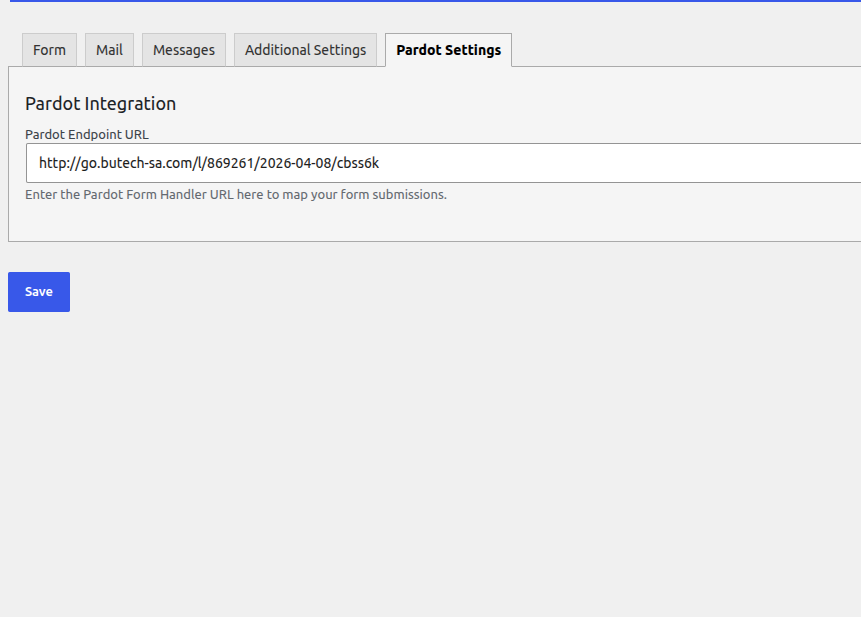Switch to the Form tab
861x617 pixels.
coord(49,50)
